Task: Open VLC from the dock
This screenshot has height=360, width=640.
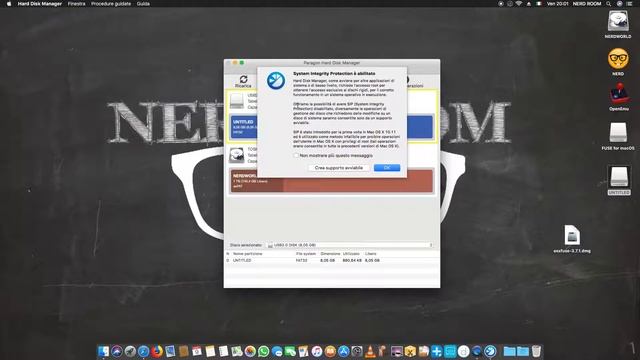Action: click(370, 351)
